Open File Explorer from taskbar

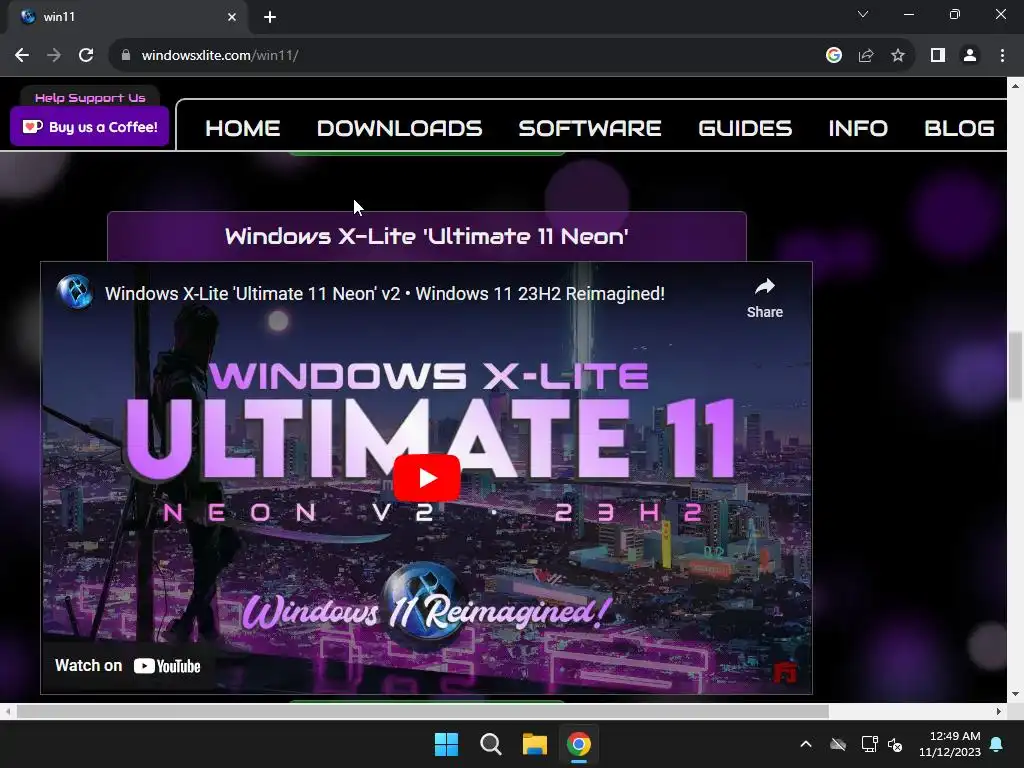pos(534,744)
